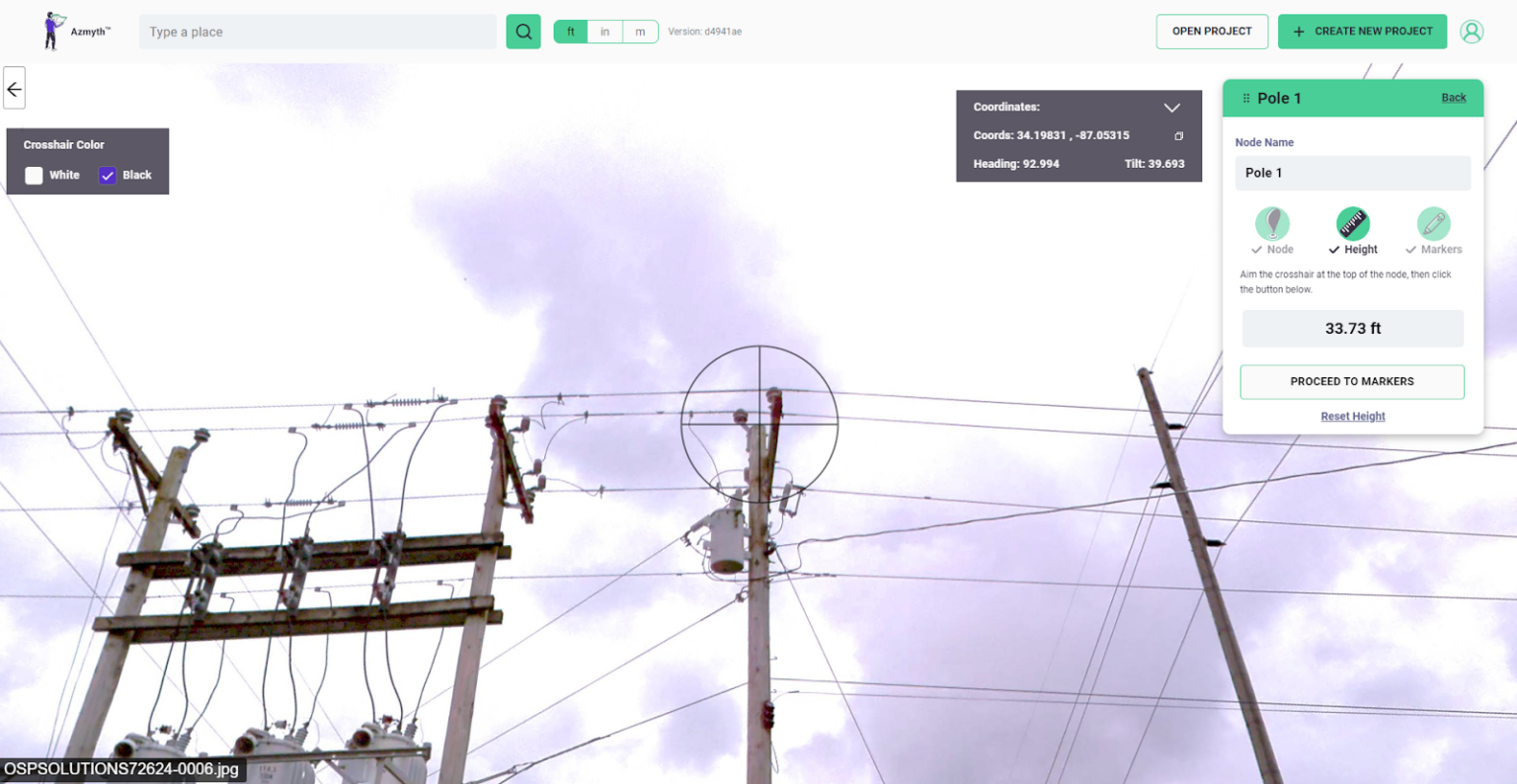Switch measurement units to inches
Image resolution: width=1517 pixels, height=784 pixels.
(604, 31)
